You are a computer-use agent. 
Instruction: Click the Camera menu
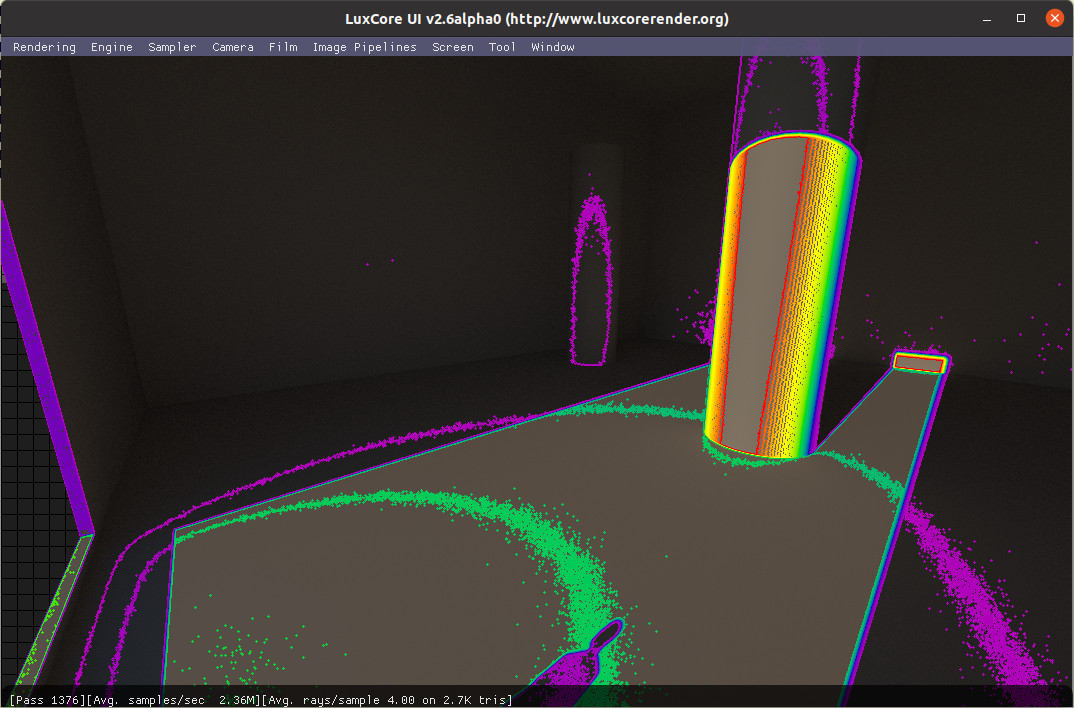[233, 47]
